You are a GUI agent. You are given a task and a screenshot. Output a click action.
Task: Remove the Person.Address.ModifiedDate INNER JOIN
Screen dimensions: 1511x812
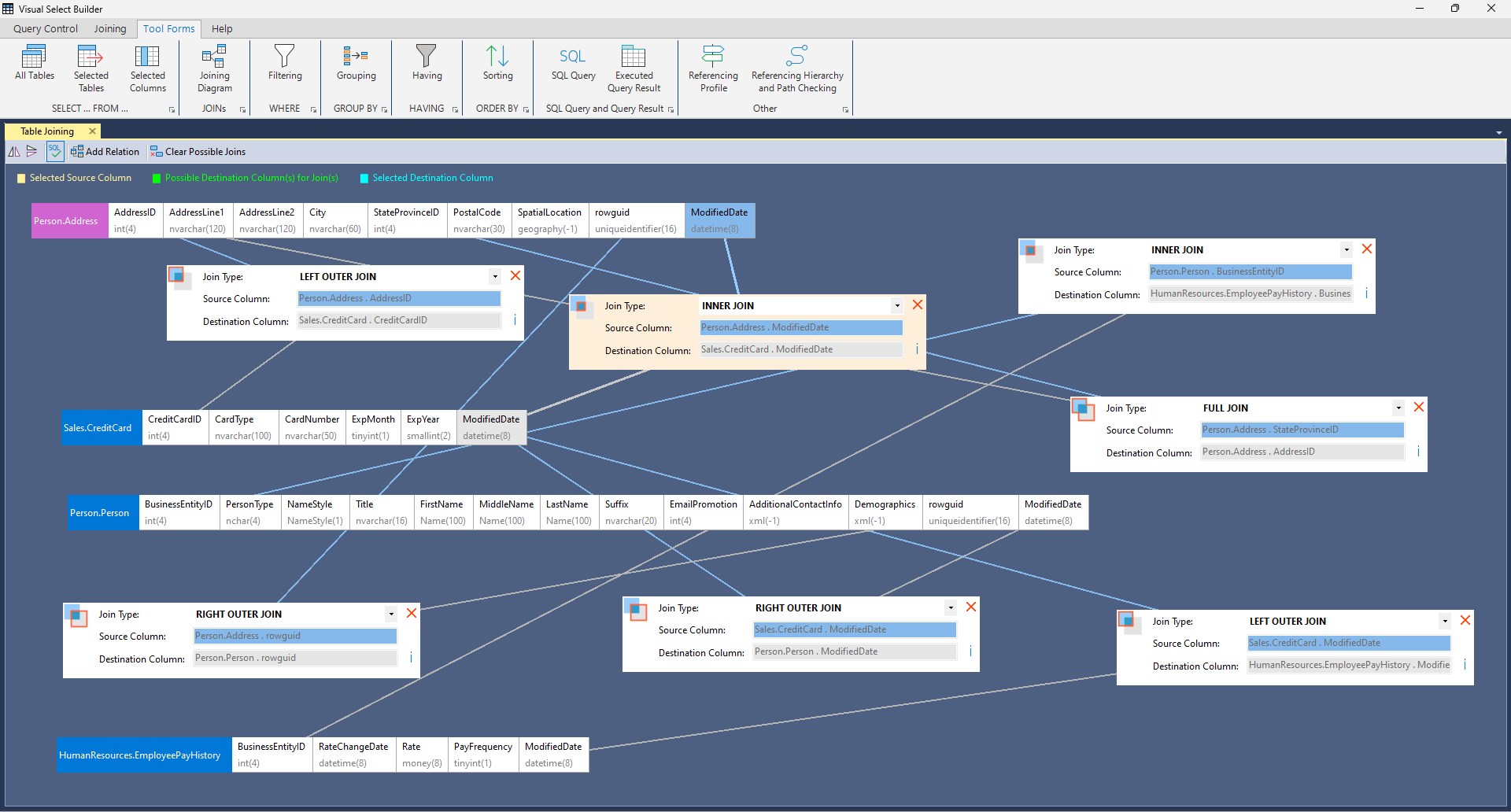click(x=918, y=304)
